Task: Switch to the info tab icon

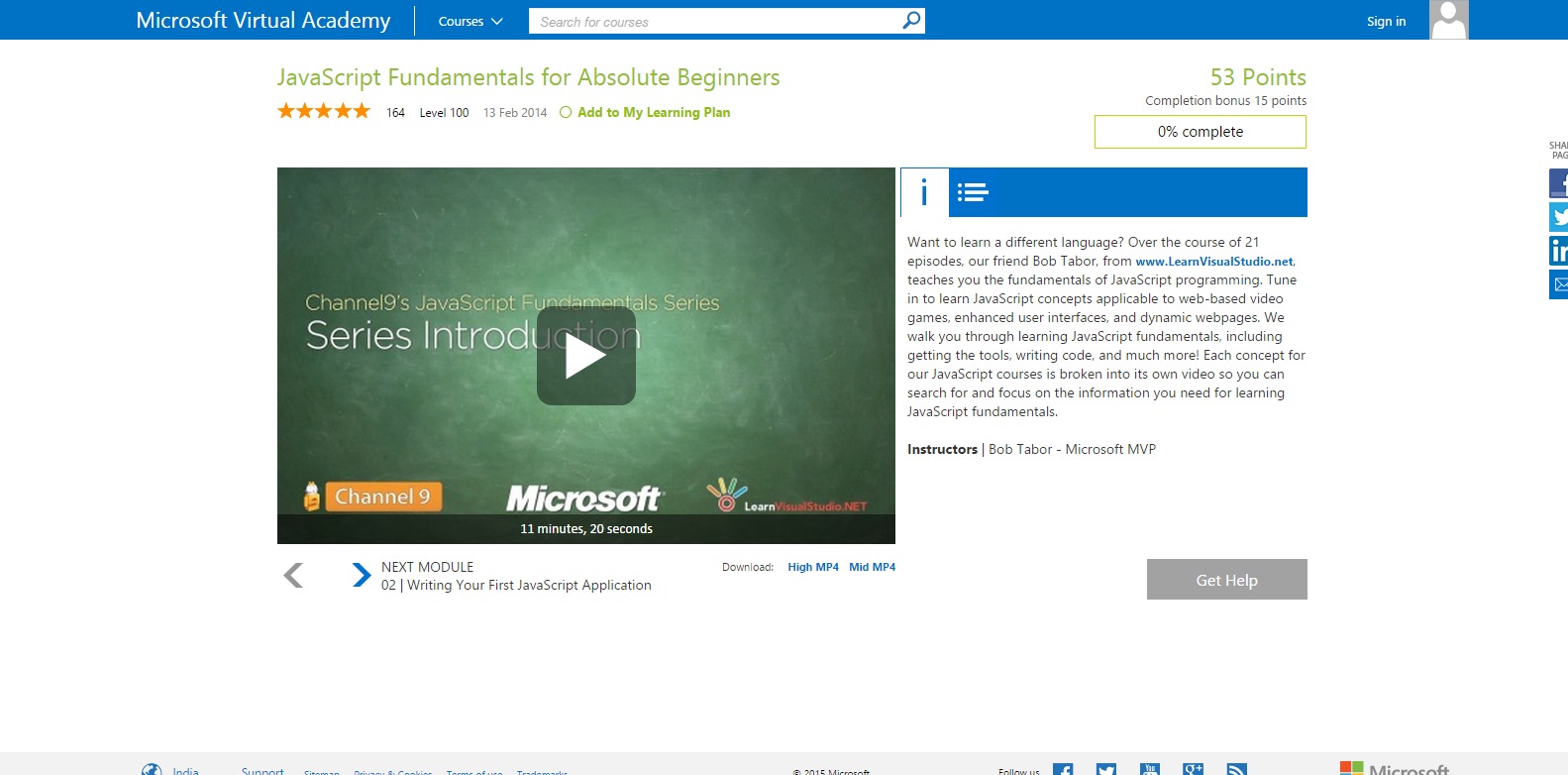Action: pyautogui.click(x=924, y=191)
